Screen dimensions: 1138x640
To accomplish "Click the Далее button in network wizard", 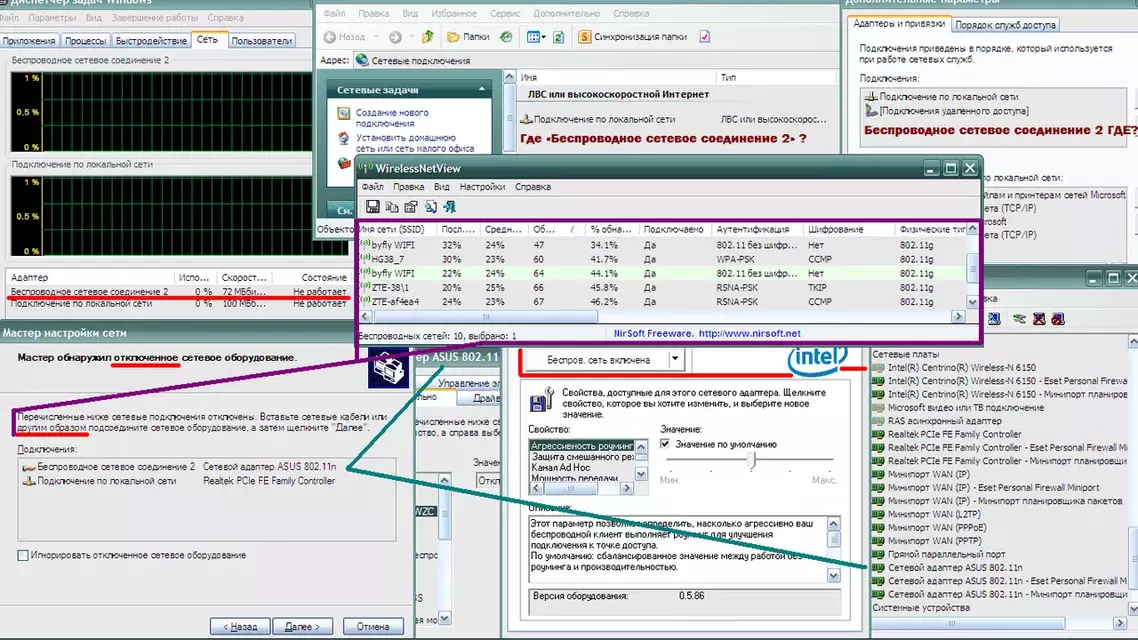I will coord(303,626).
